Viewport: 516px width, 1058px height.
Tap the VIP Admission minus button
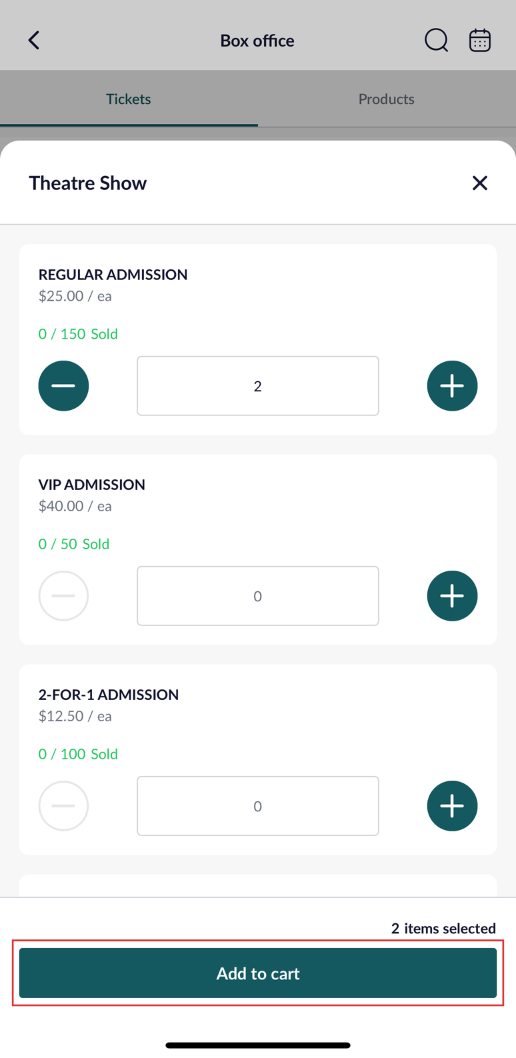tap(63, 596)
